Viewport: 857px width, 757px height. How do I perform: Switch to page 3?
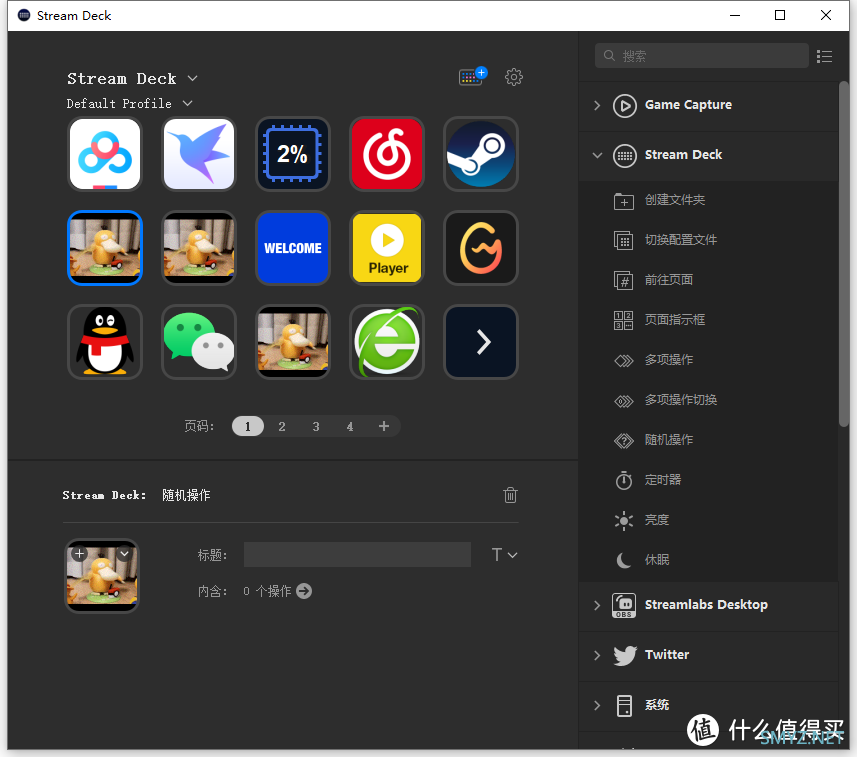click(316, 426)
